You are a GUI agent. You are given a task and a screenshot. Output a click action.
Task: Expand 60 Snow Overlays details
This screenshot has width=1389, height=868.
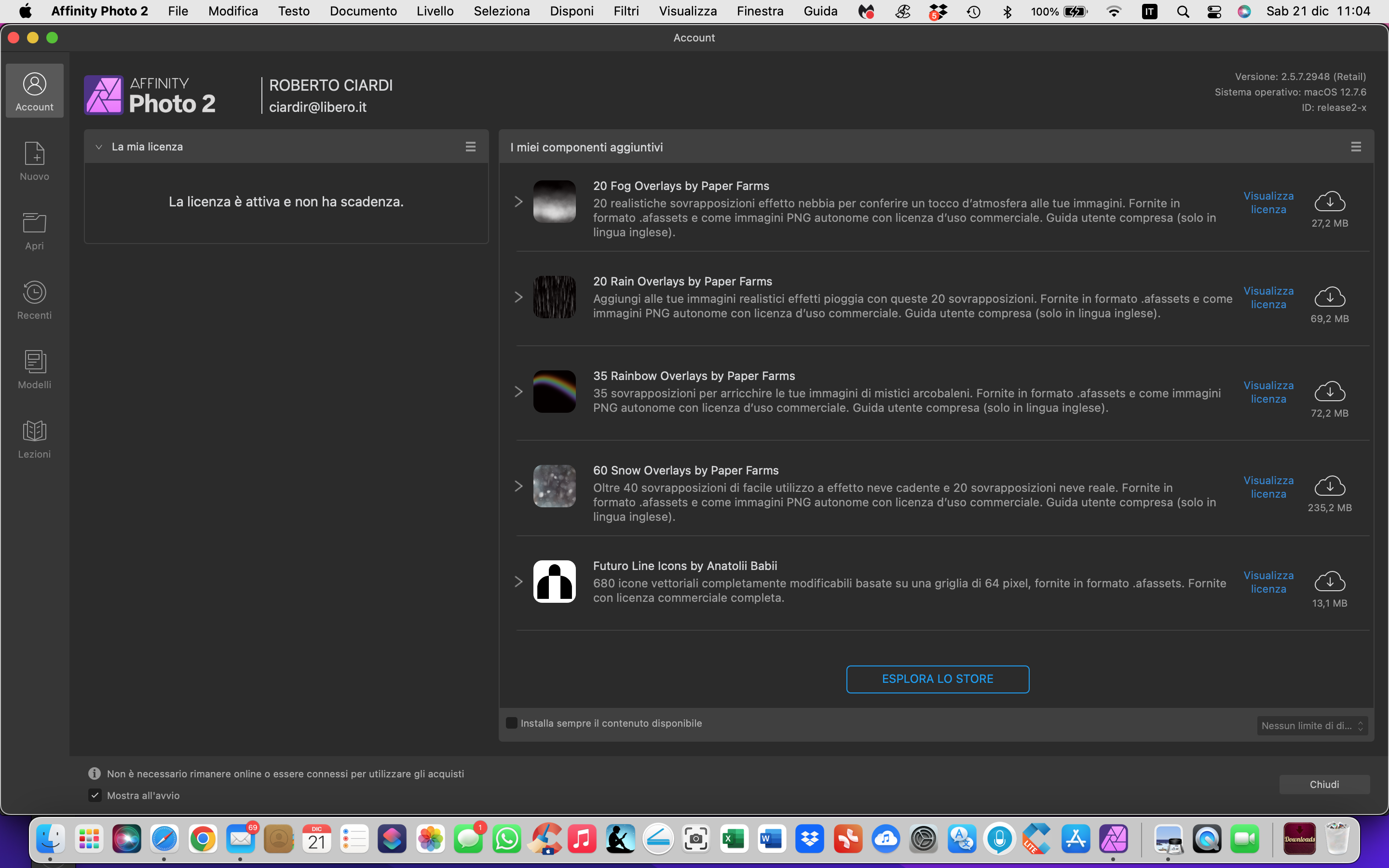coord(518,486)
